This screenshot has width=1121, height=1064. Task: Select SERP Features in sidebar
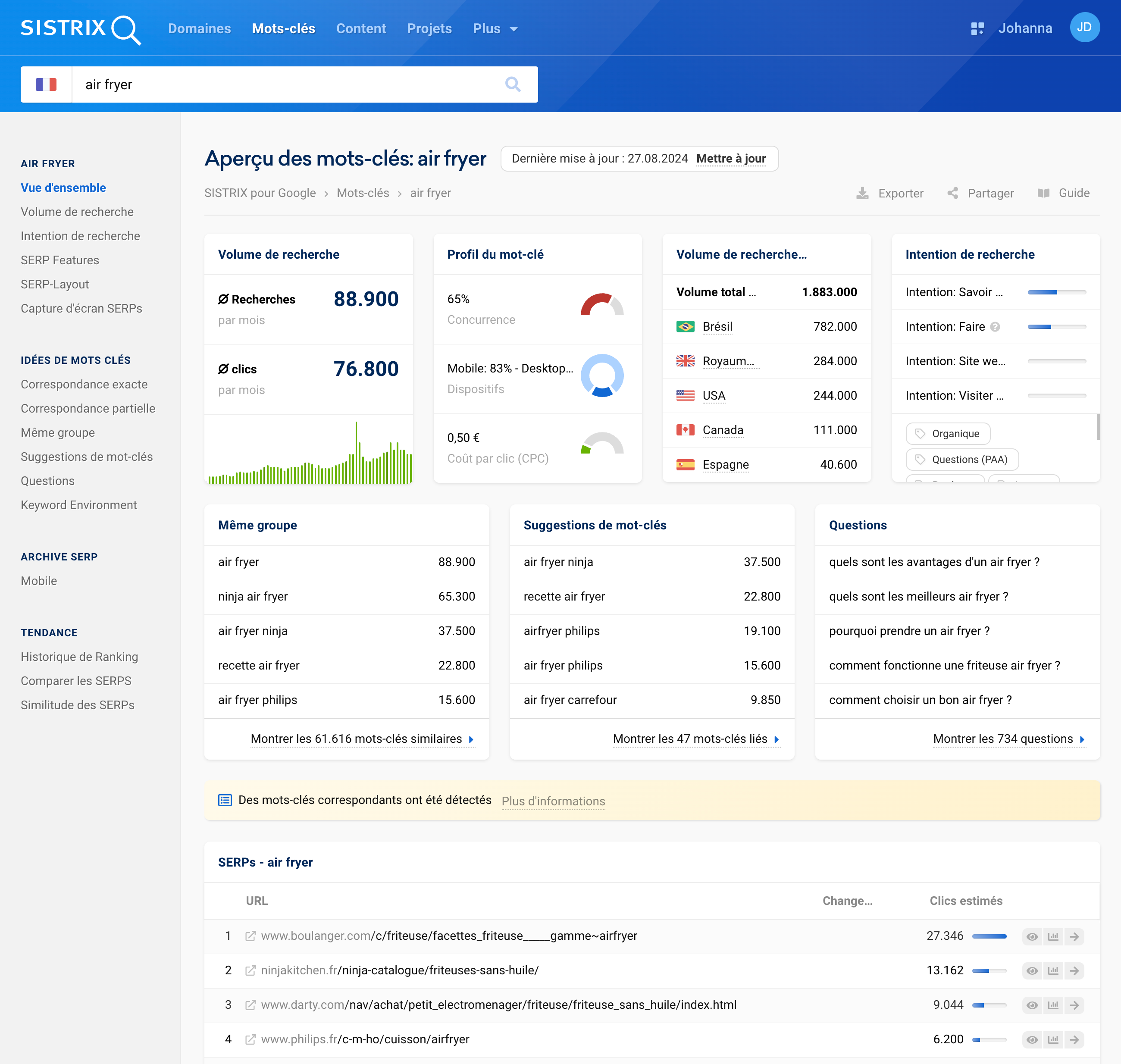point(60,260)
